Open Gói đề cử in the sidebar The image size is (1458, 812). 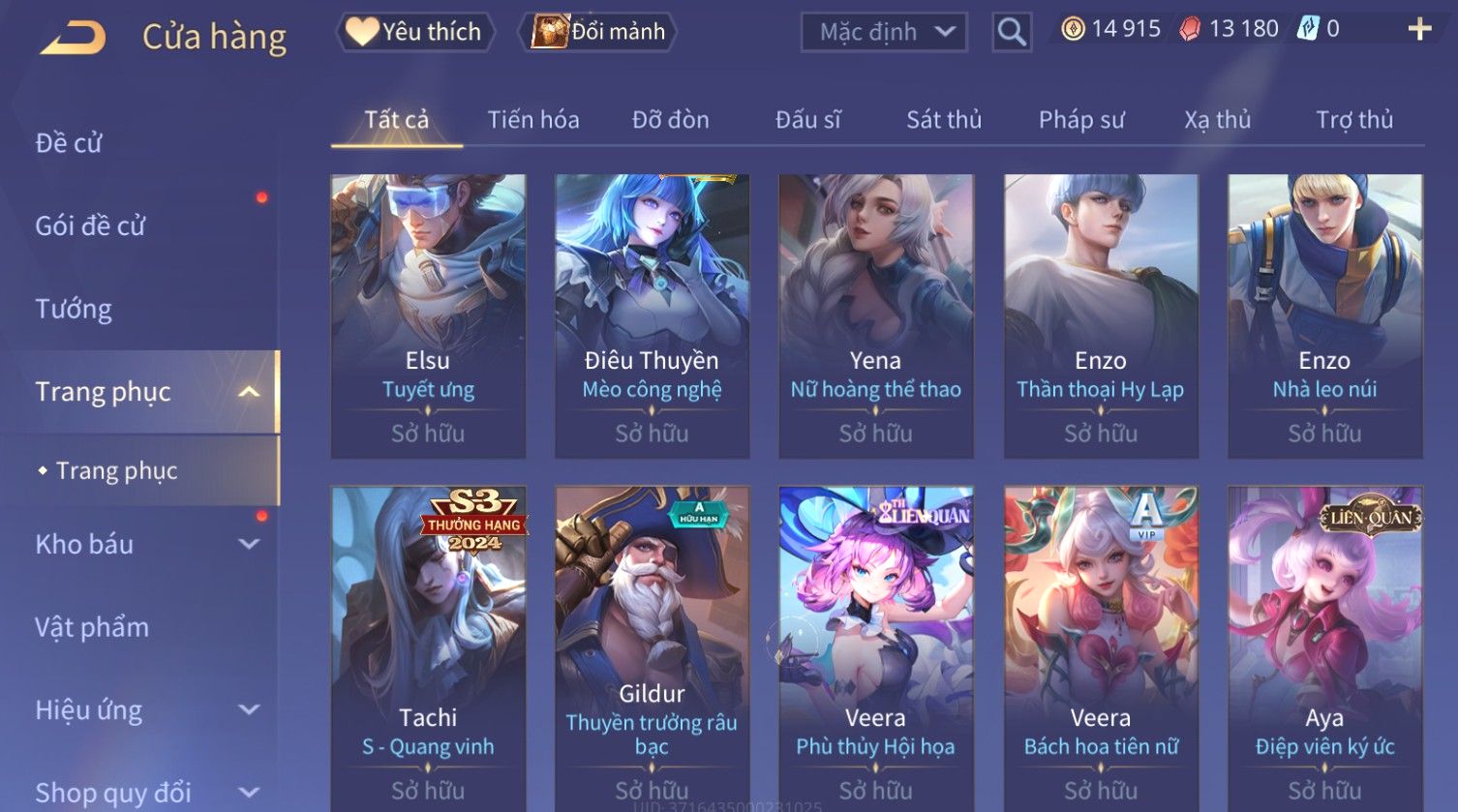point(90,226)
